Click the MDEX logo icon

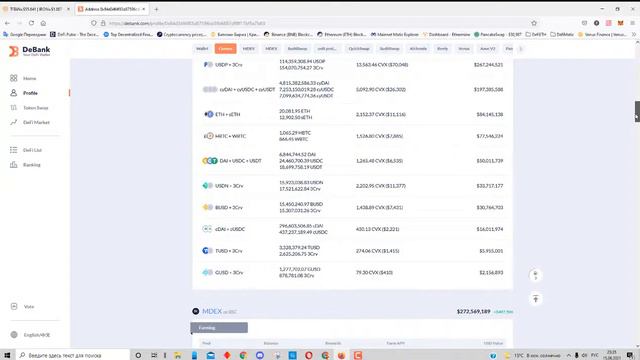[x=196, y=311]
